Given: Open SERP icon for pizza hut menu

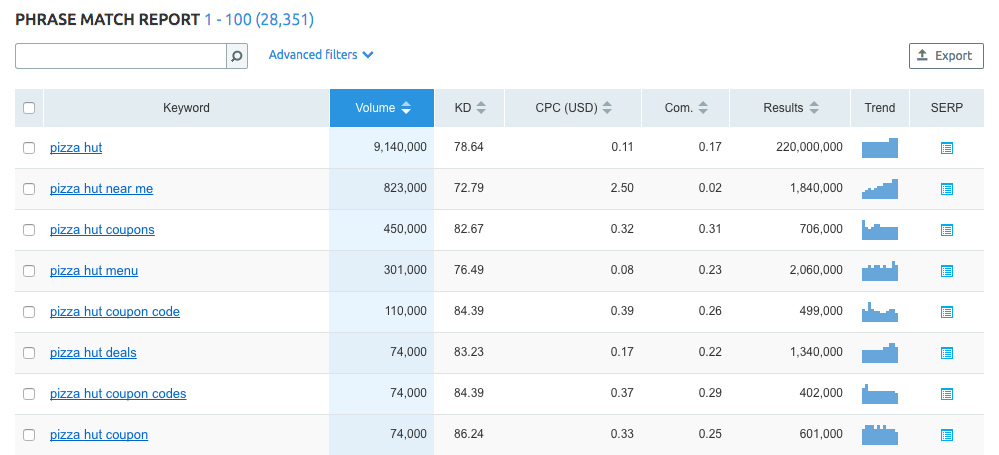Looking at the screenshot, I should (947, 271).
